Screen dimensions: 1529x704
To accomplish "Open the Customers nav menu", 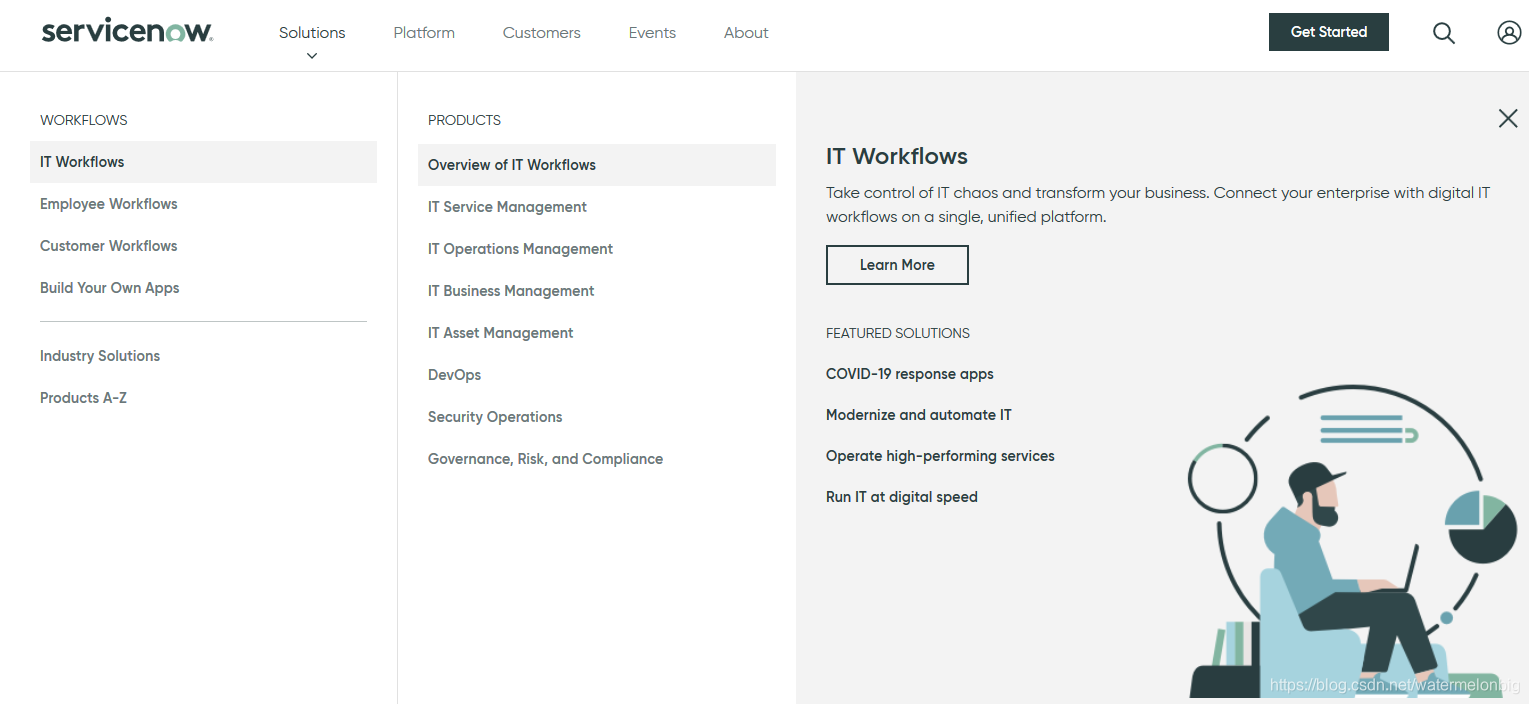I will (541, 33).
